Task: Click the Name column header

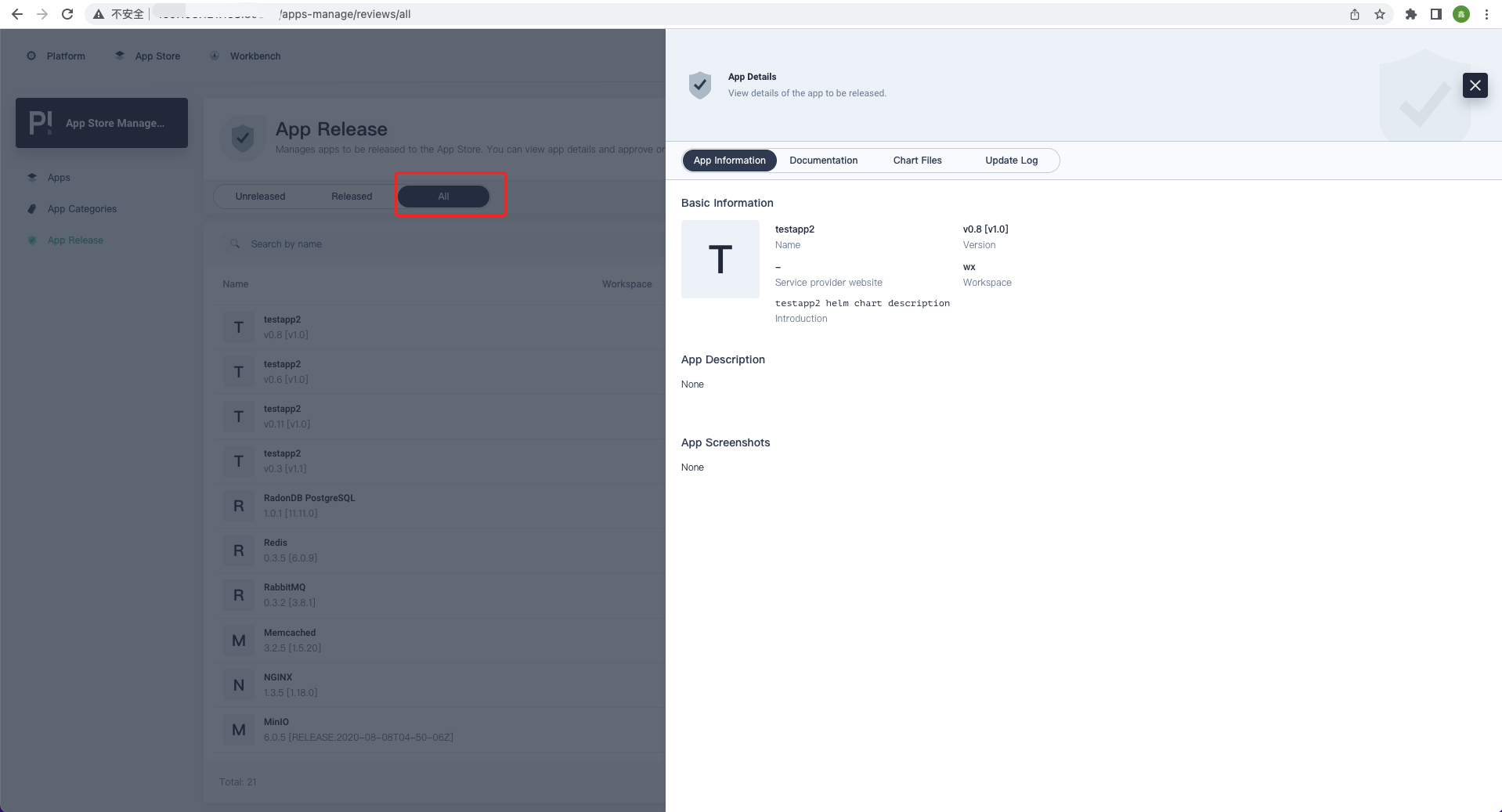Action: [x=235, y=284]
